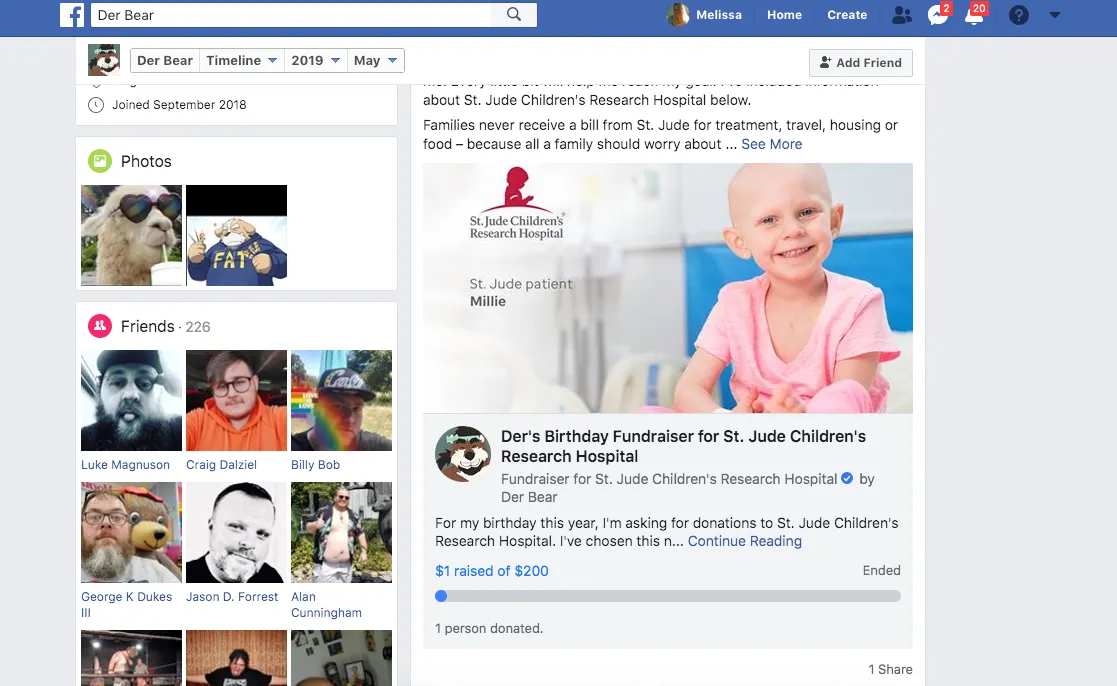Click the blue verified badge icon

coord(847,478)
